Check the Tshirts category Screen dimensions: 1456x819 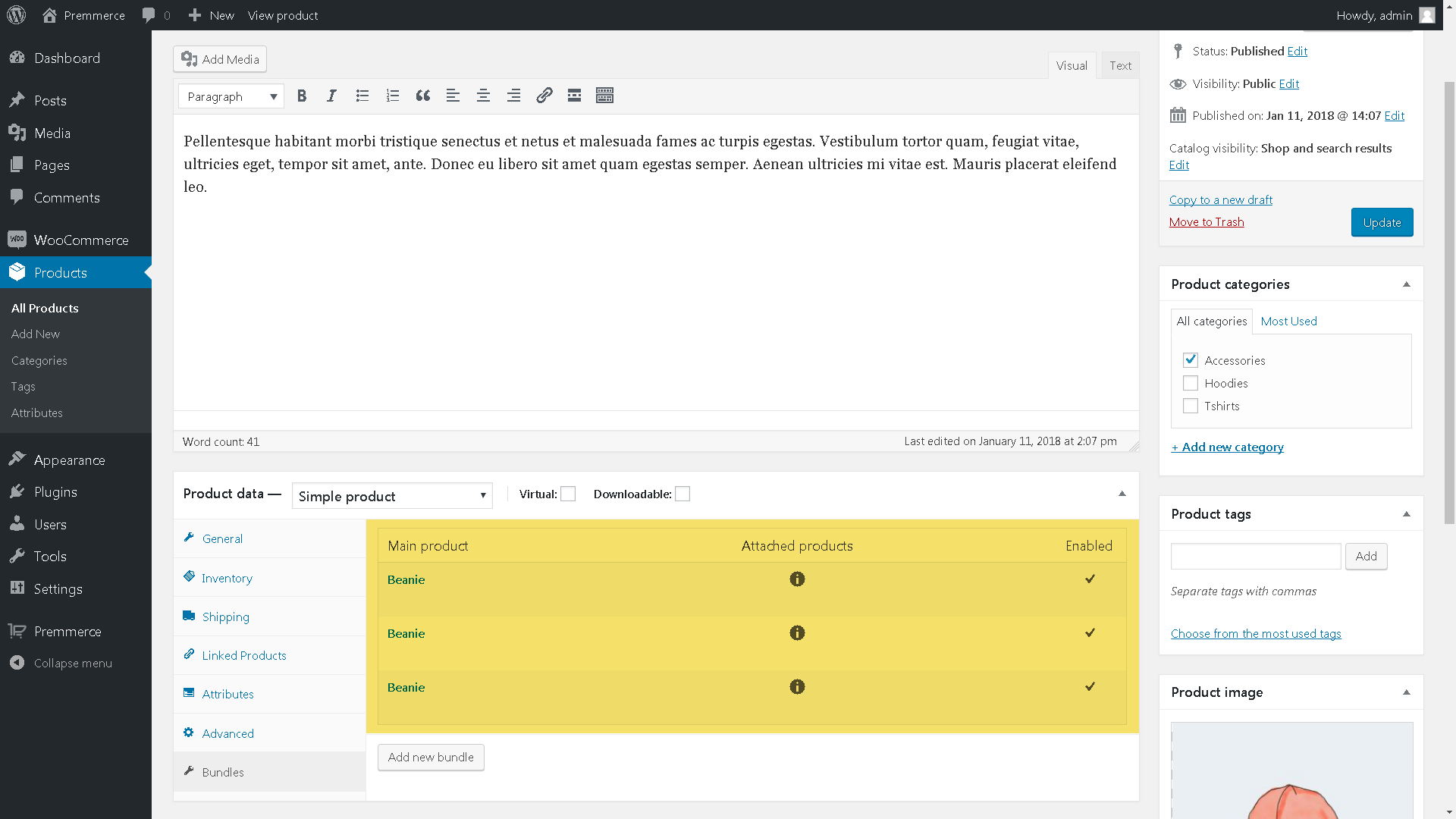click(x=1191, y=406)
